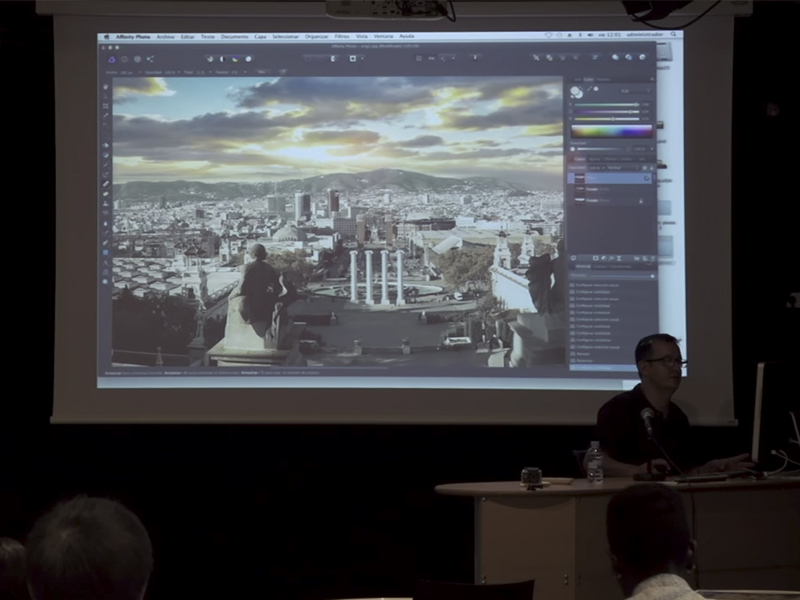
Task: Switch to the Color panel tab
Action: point(589,80)
